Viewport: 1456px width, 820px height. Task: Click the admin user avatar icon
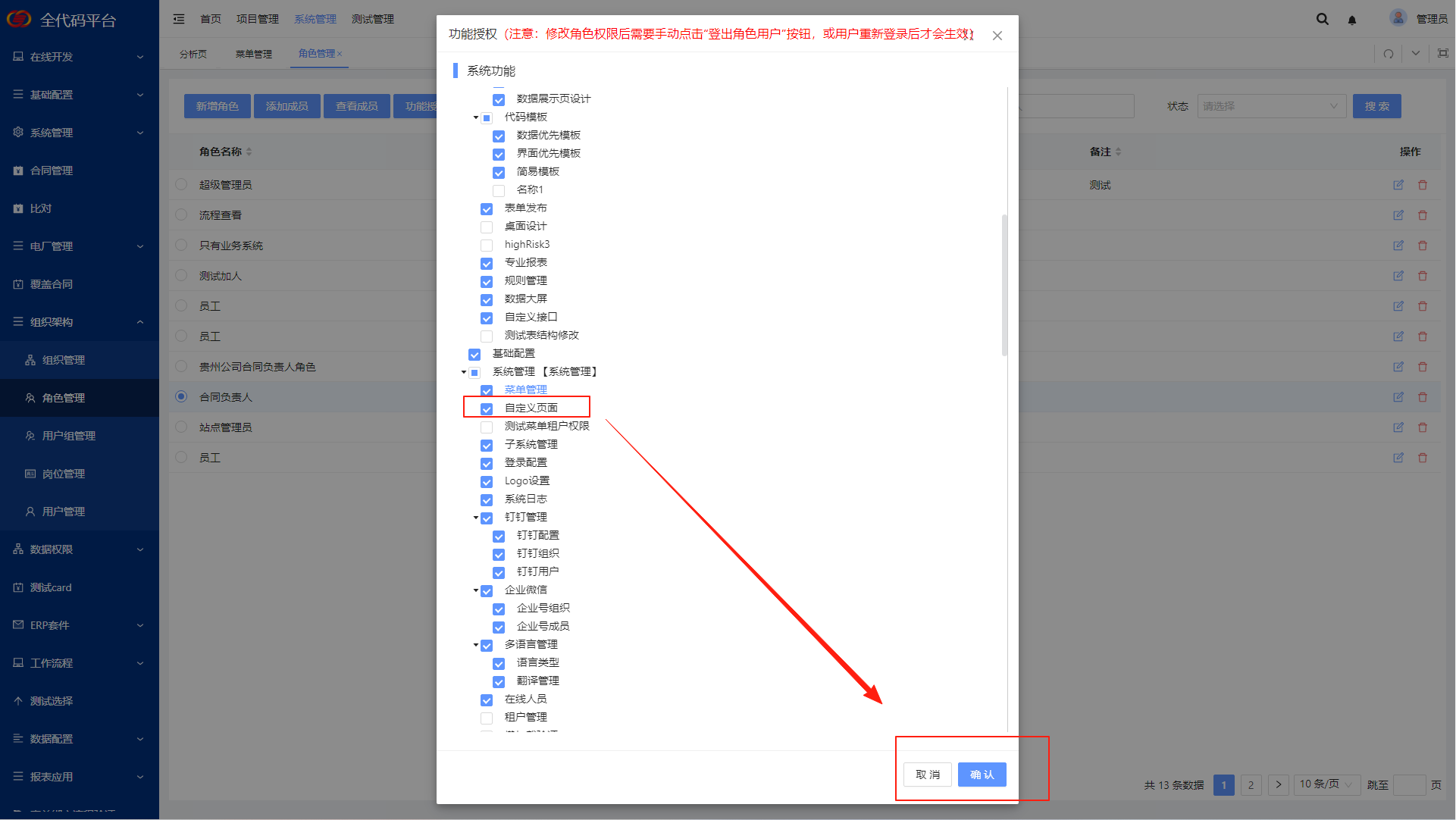[x=1398, y=17]
